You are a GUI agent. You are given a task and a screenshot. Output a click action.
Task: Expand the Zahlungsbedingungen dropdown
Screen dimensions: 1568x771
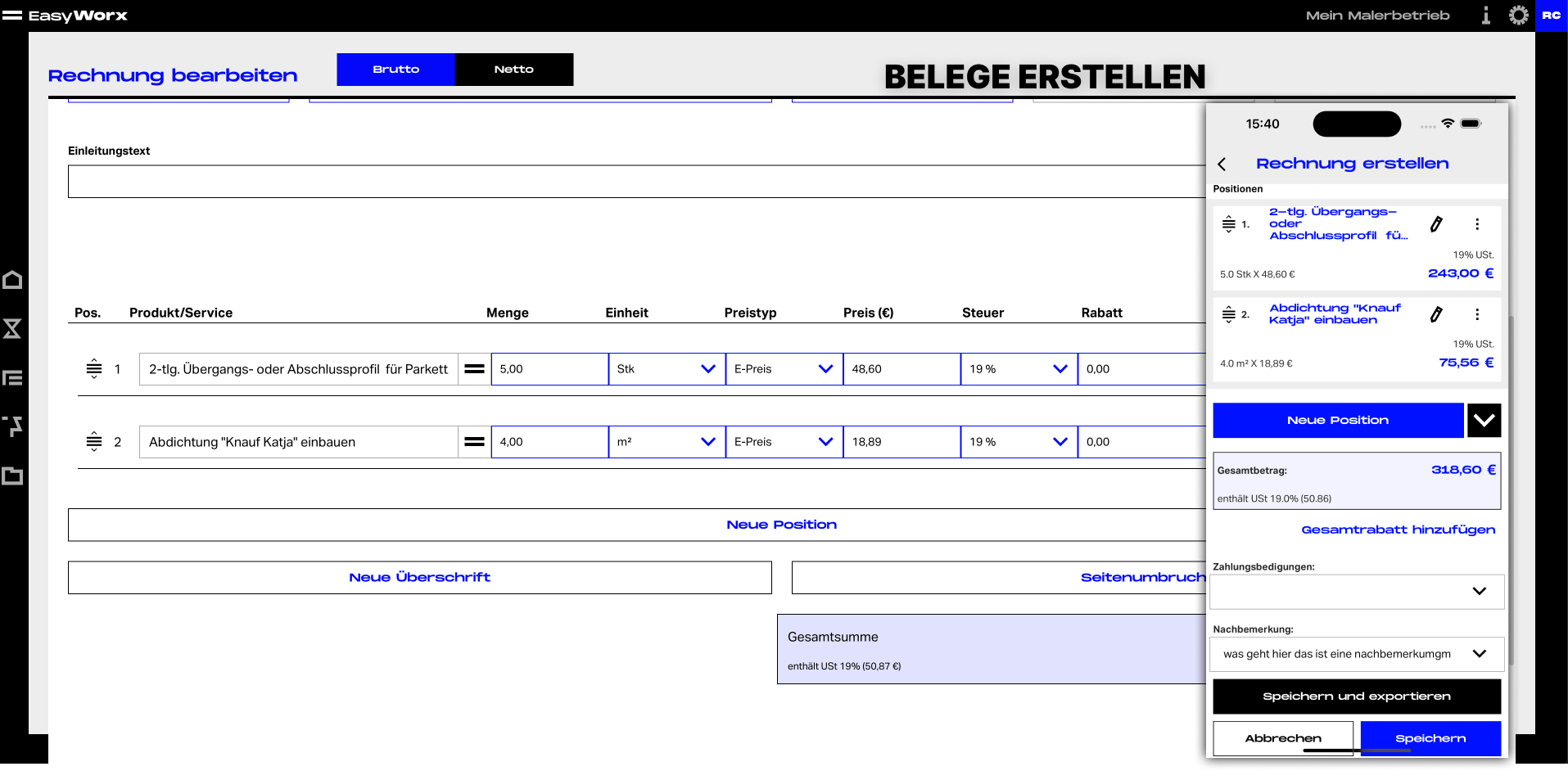1357,592
